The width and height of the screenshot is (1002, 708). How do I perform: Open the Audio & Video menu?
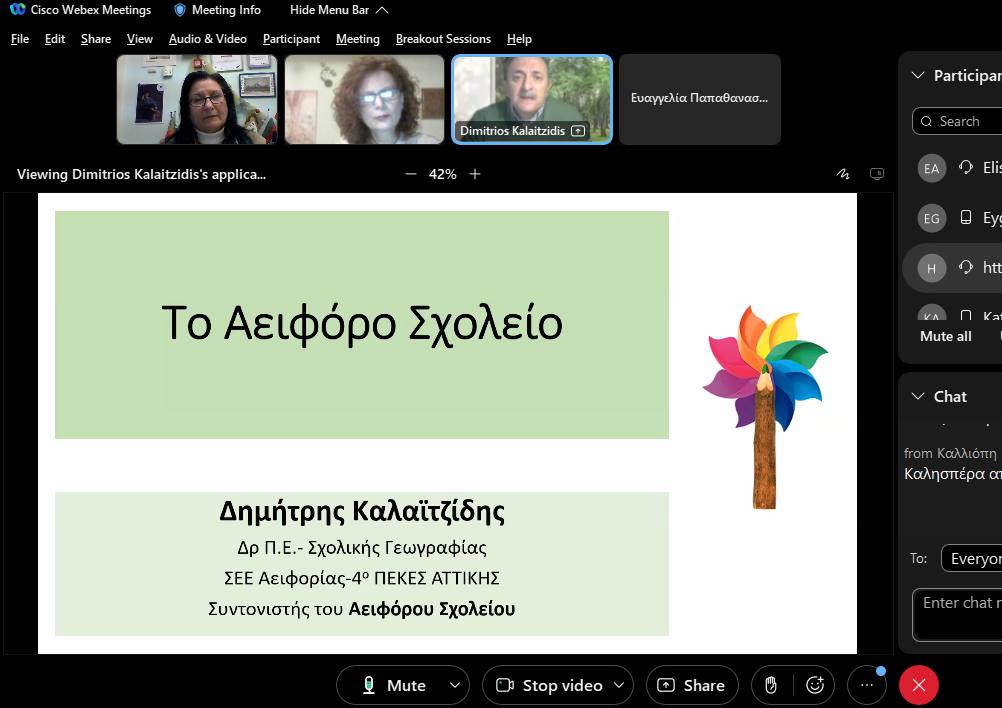click(x=207, y=39)
